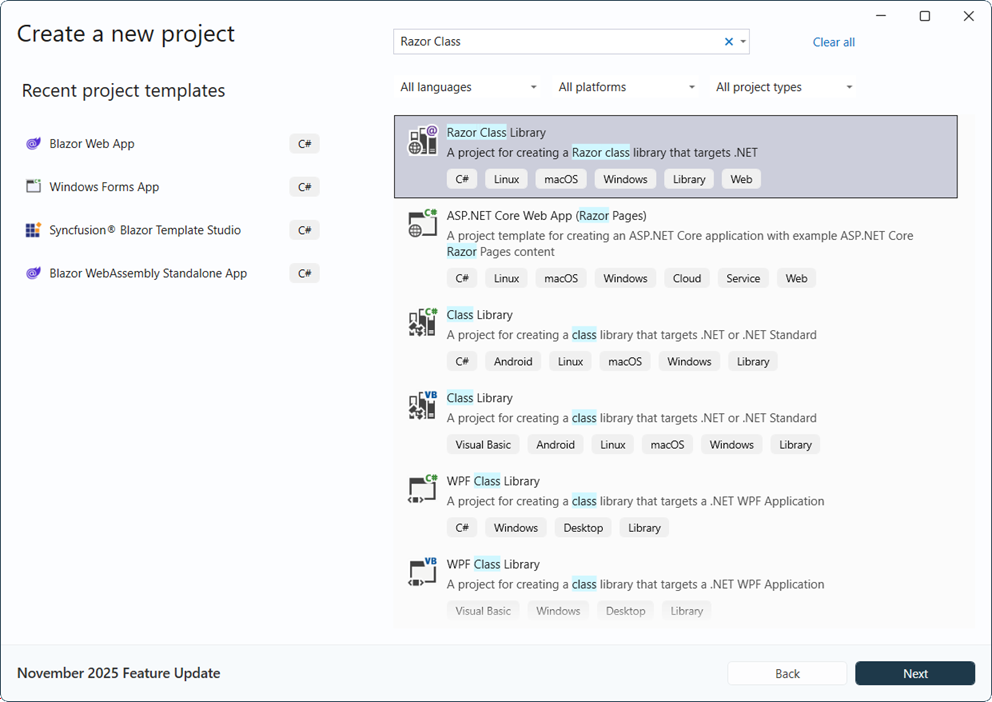Click the C# Class Library template icon
992x702 pixels.
(423, 323)
